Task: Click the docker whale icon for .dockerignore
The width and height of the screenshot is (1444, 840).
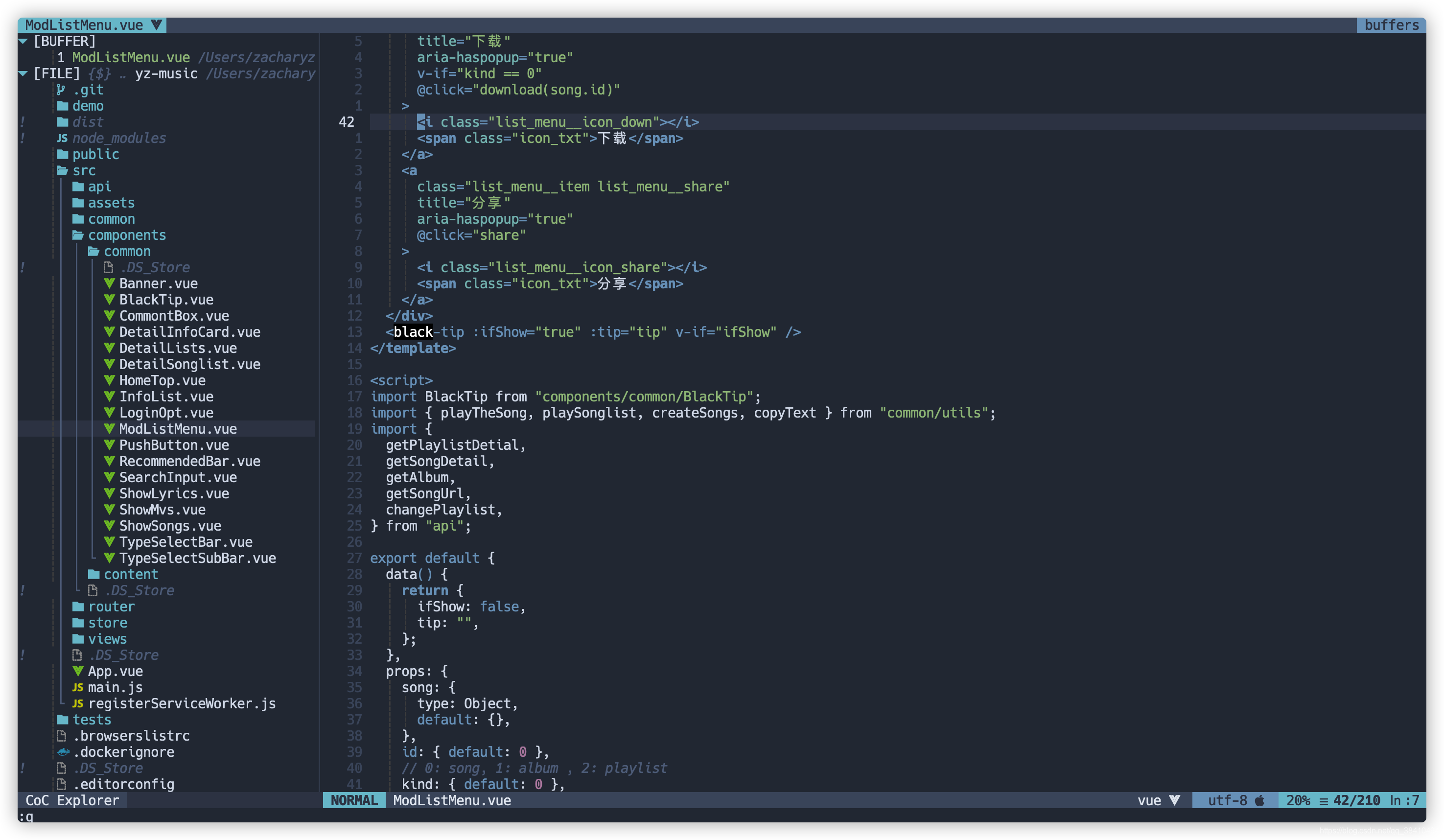Action: click(63, 752)
